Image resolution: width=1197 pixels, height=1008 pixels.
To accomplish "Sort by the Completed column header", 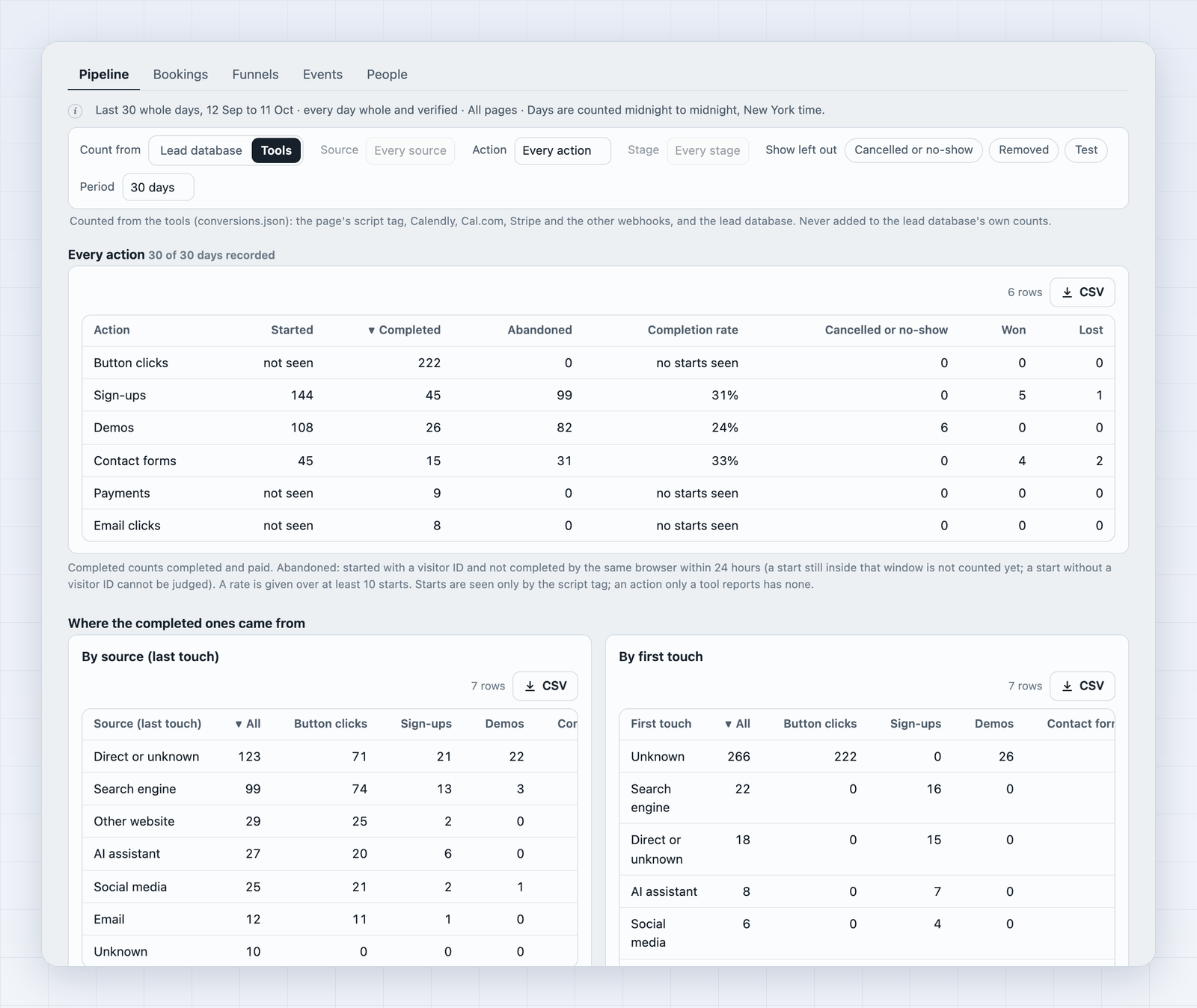I will click(404, 331).
